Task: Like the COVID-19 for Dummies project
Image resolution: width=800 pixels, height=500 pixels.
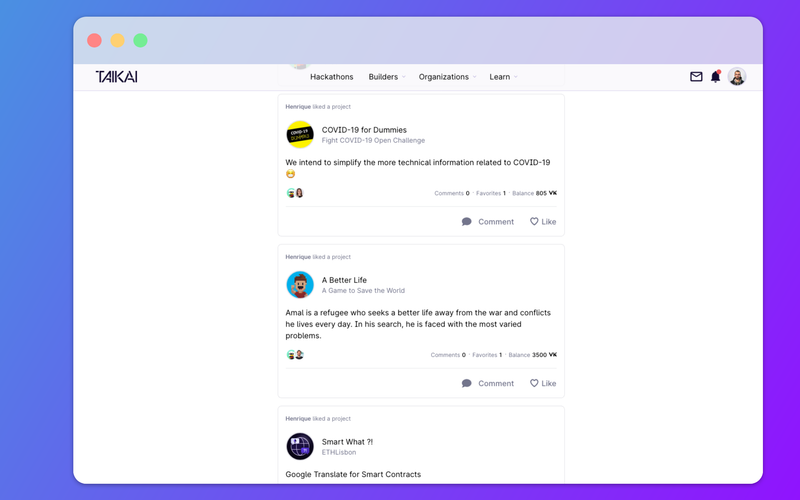Action: point(543,222)
